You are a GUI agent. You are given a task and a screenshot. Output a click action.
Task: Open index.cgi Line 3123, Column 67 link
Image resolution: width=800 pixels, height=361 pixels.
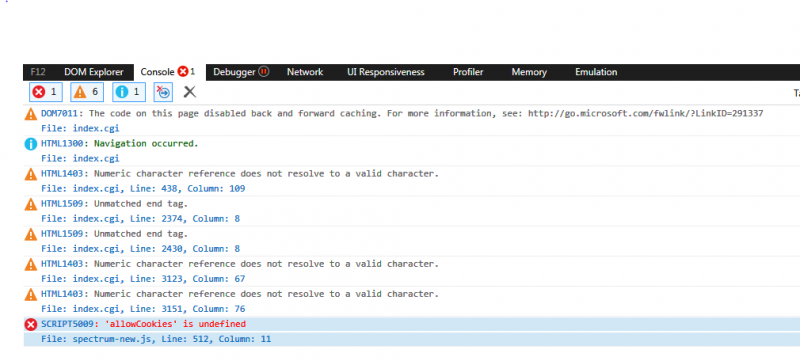(143, 279)
